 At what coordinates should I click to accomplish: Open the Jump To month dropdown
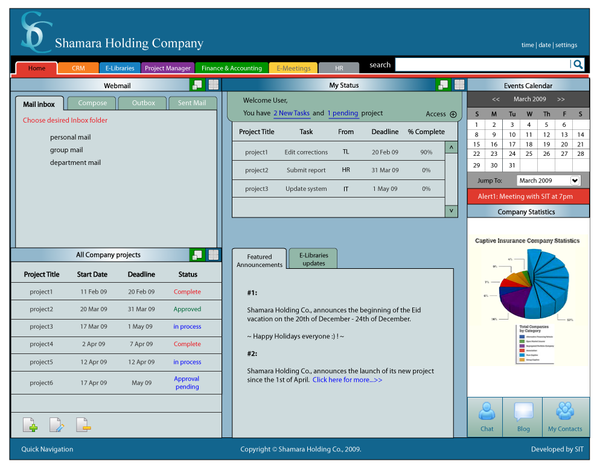point(574,180)
